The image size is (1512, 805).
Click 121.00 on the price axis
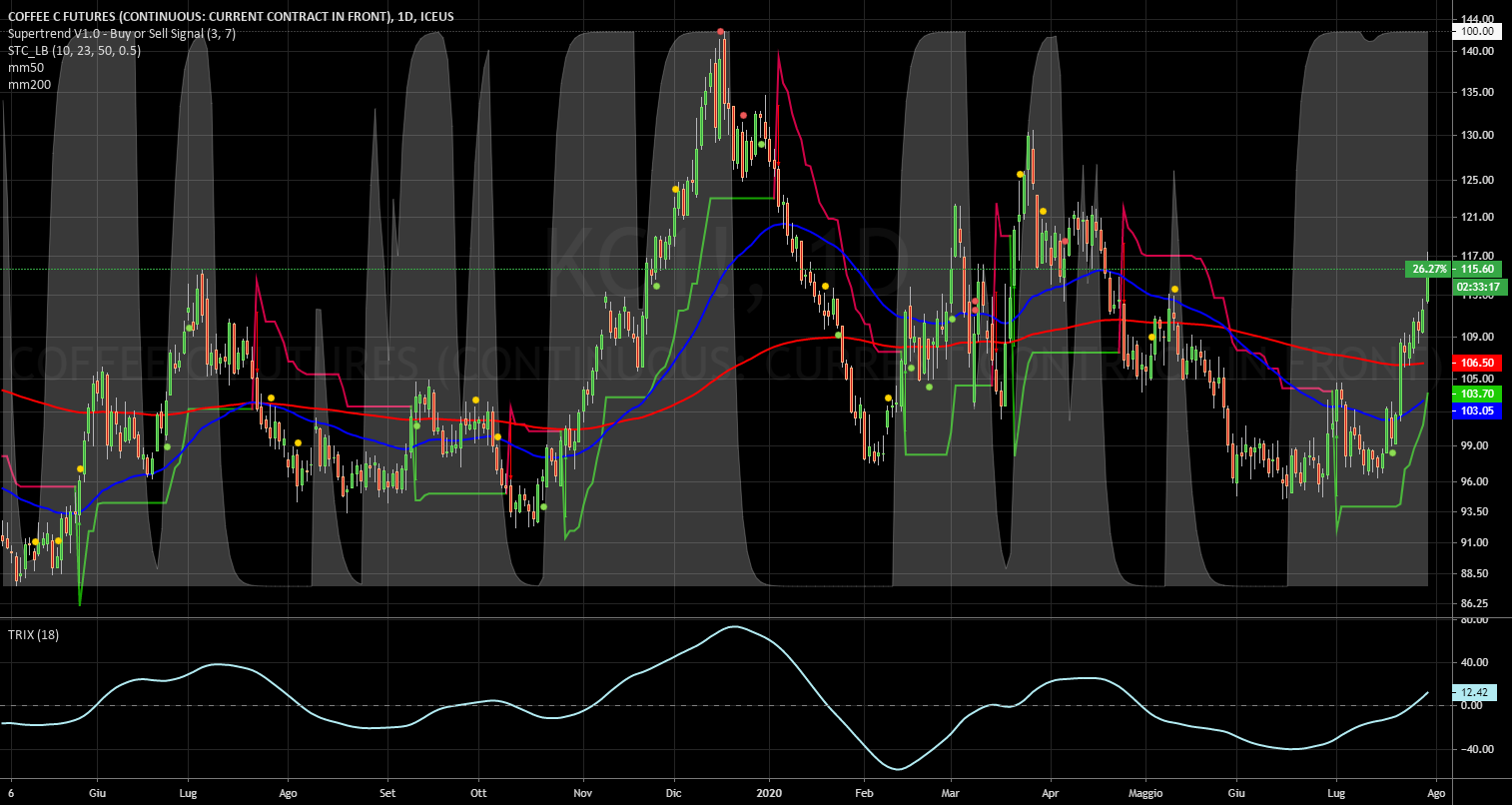pos(1478,217)
